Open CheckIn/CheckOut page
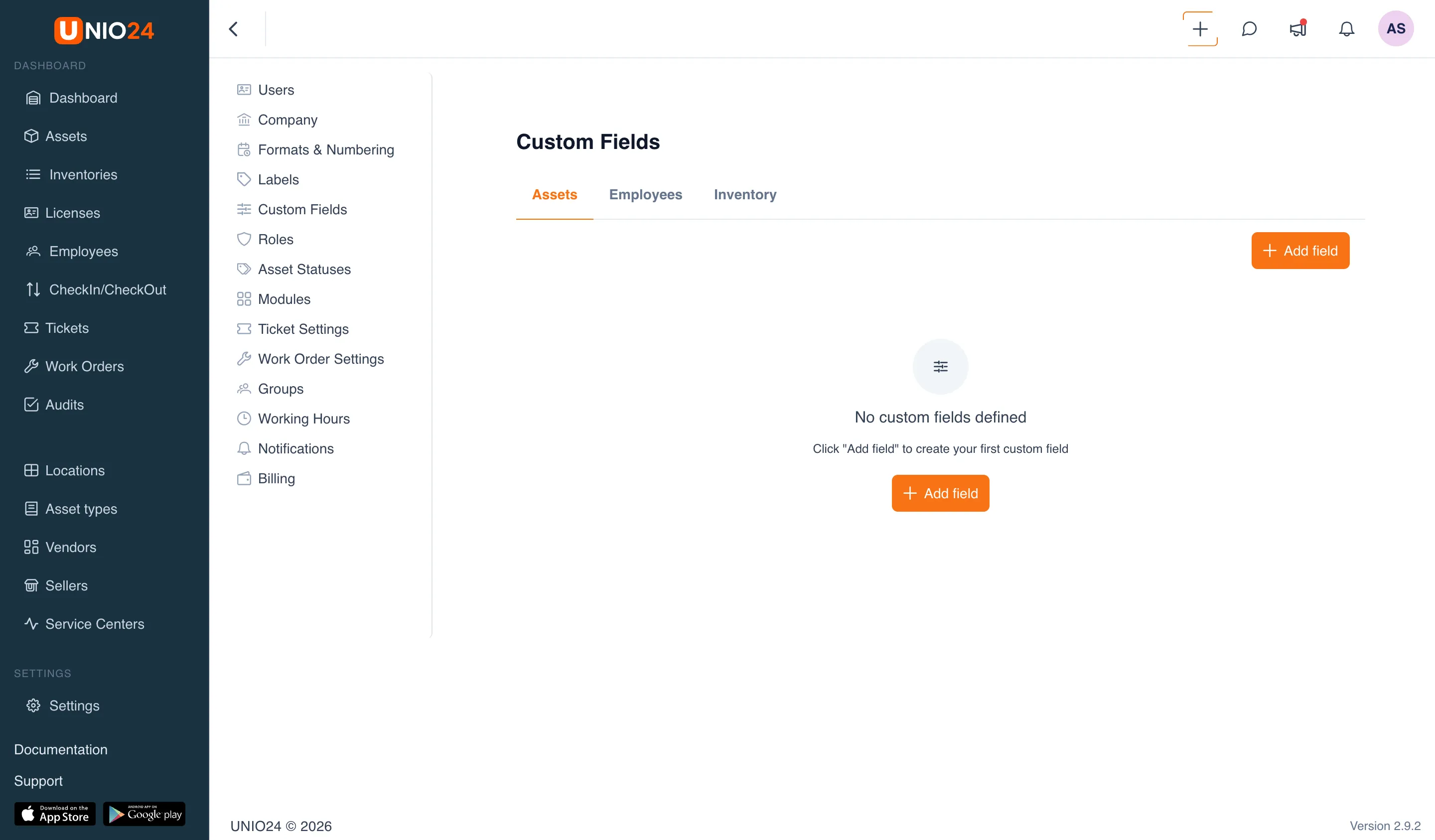 [96, 289]
